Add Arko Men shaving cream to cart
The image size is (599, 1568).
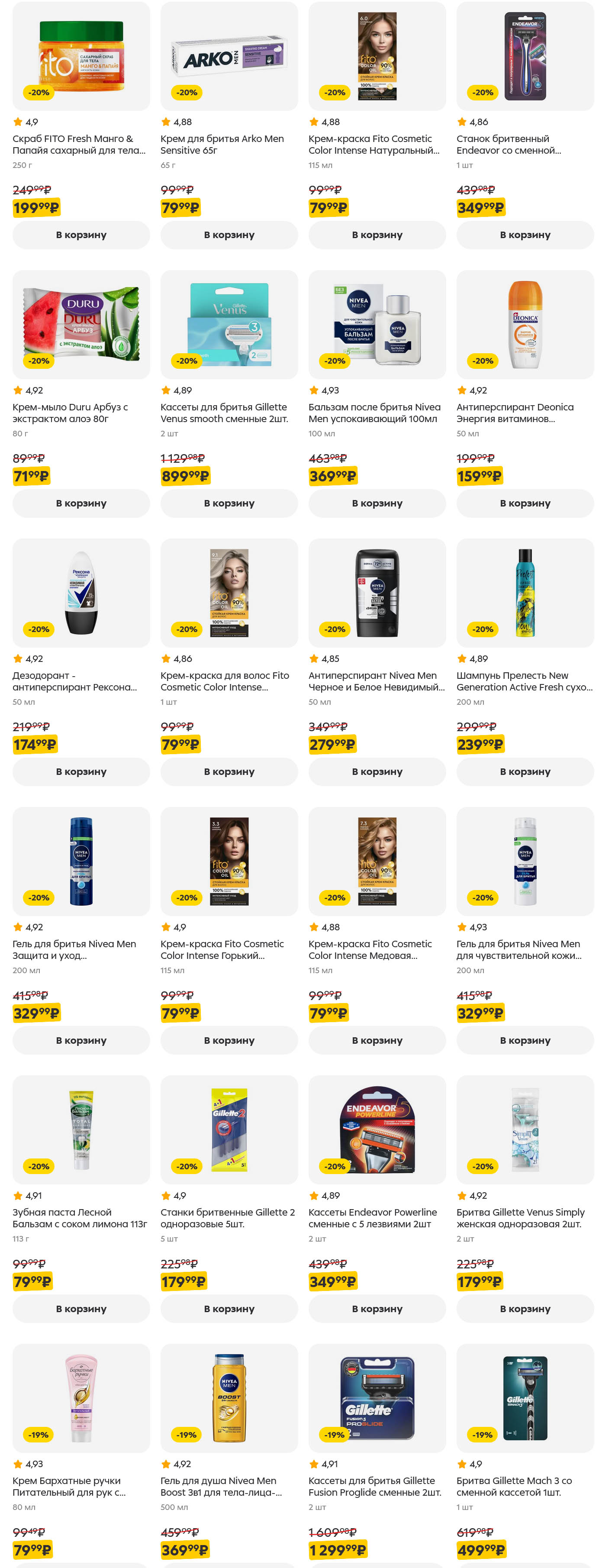[229, 235]
